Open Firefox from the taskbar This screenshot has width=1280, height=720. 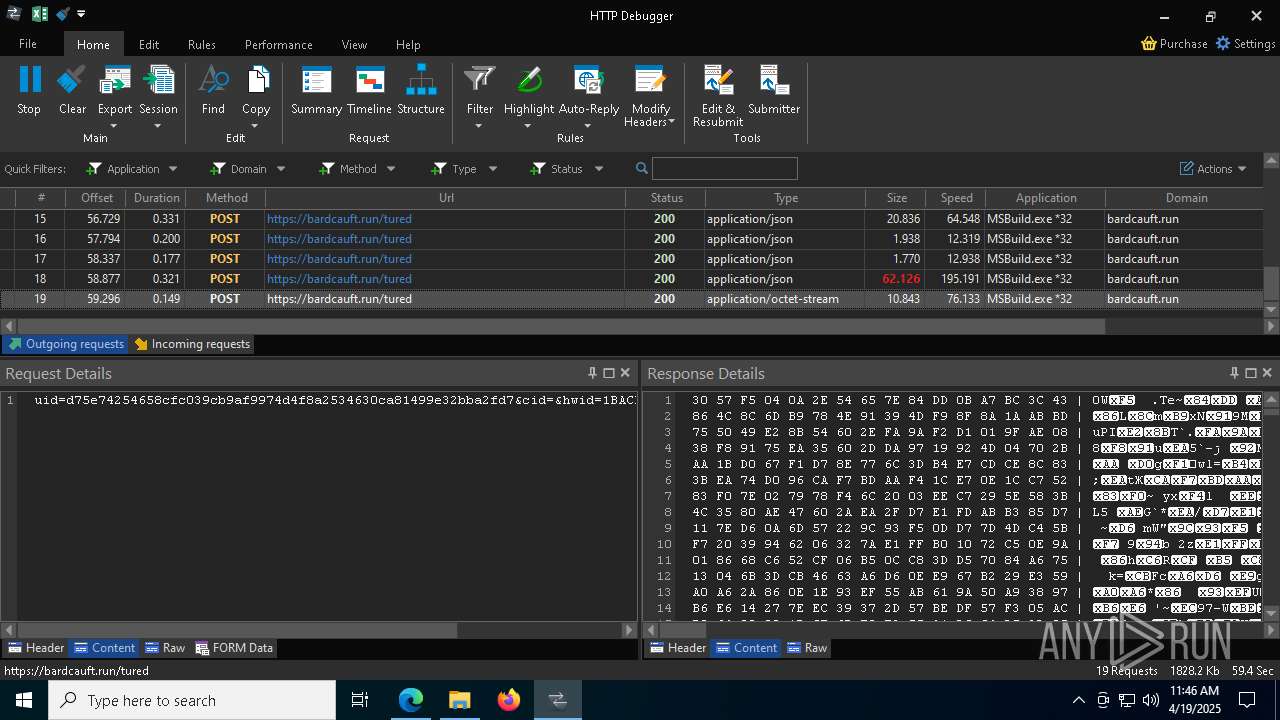509,700
